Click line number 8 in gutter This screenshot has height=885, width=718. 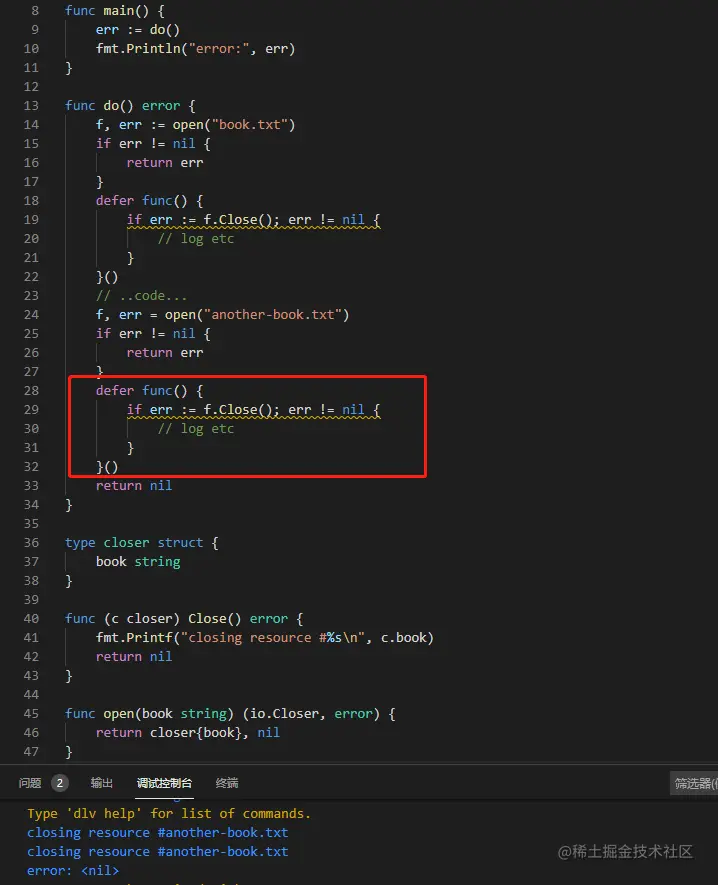click(35, 10)
